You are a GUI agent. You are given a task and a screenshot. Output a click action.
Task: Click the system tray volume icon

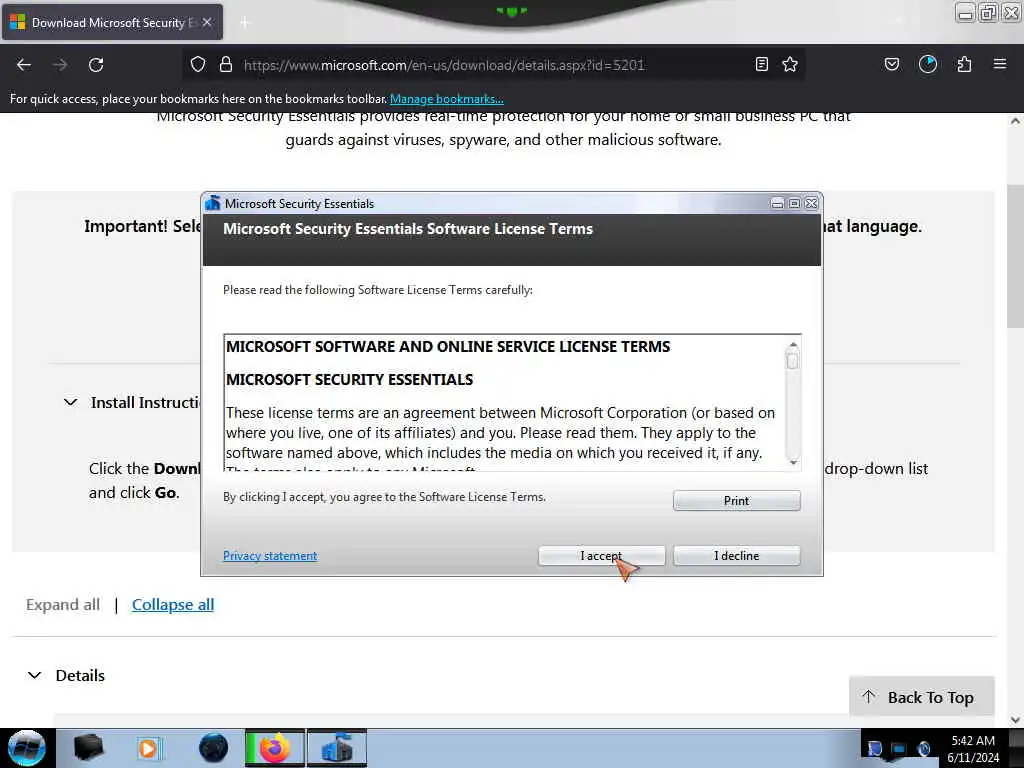pyautogui.click(x=924, y=748)
